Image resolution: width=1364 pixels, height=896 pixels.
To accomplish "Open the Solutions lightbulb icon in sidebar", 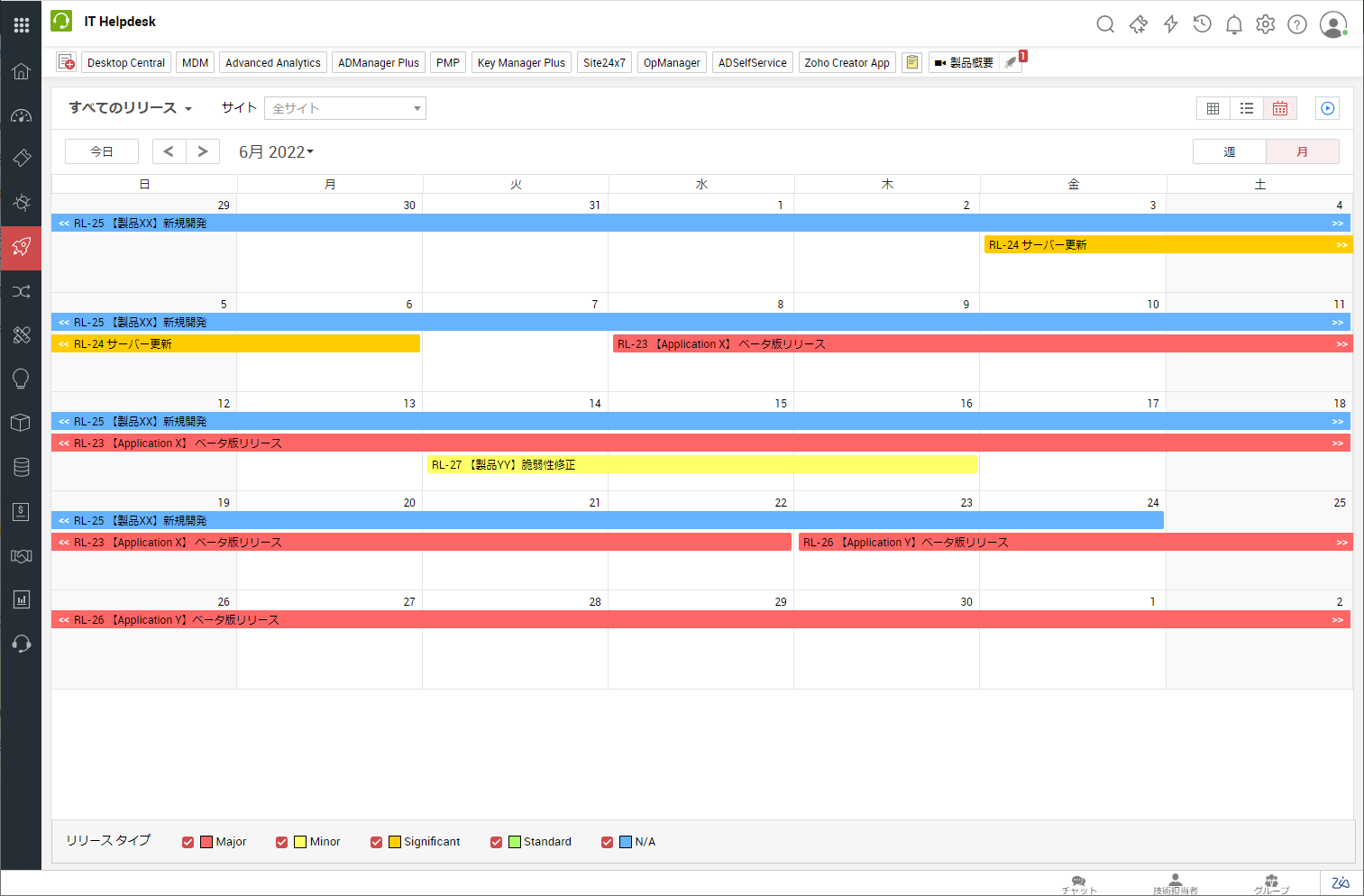I will point(21,379).
